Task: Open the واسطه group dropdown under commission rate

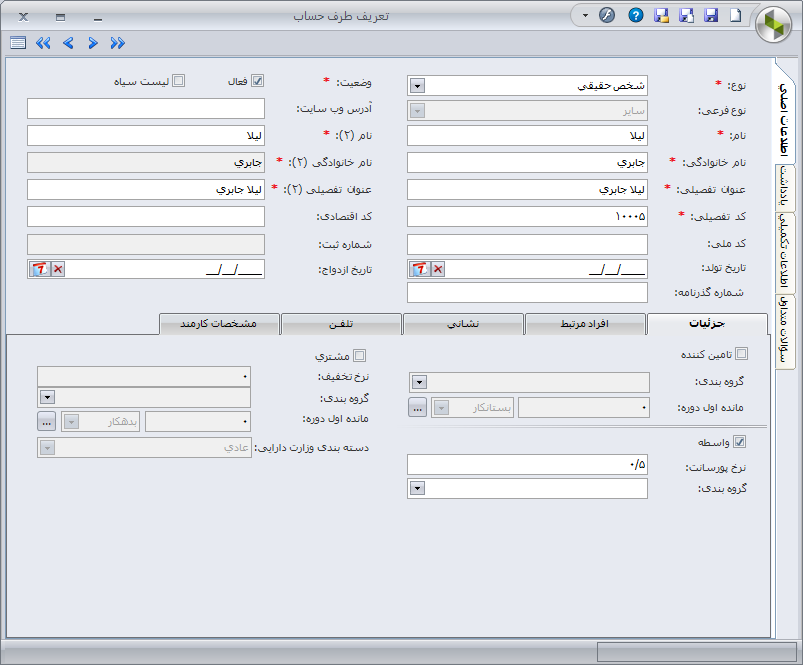Action: 418,489
